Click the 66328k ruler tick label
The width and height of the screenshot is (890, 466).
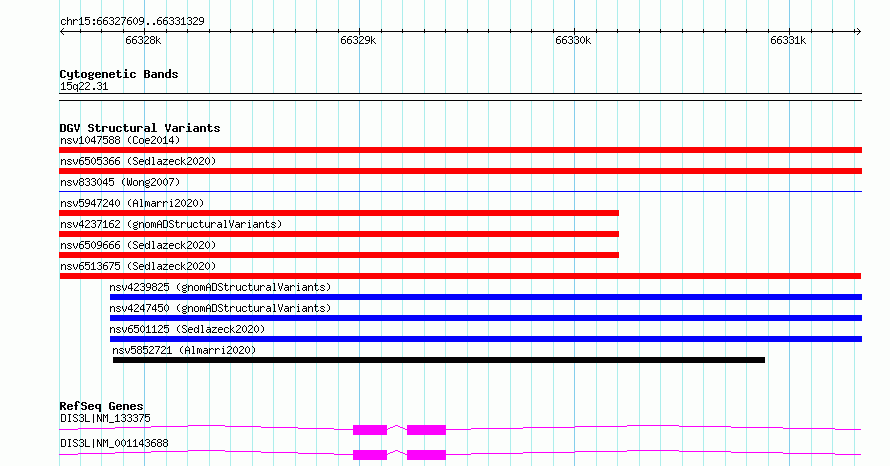[143, 40]
